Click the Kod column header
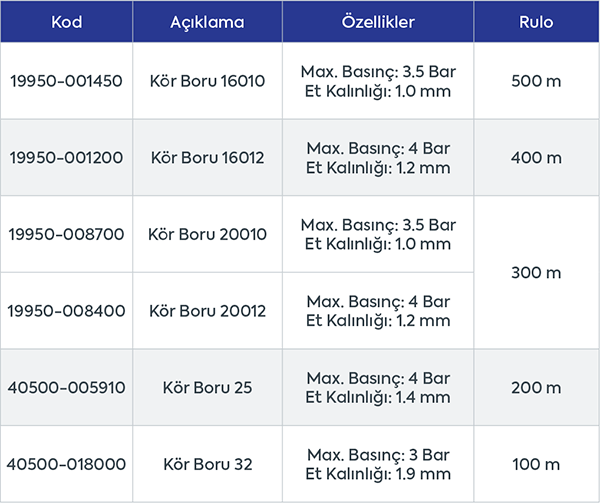This screenshot has height=503, width=600. [x=66, y=21]
